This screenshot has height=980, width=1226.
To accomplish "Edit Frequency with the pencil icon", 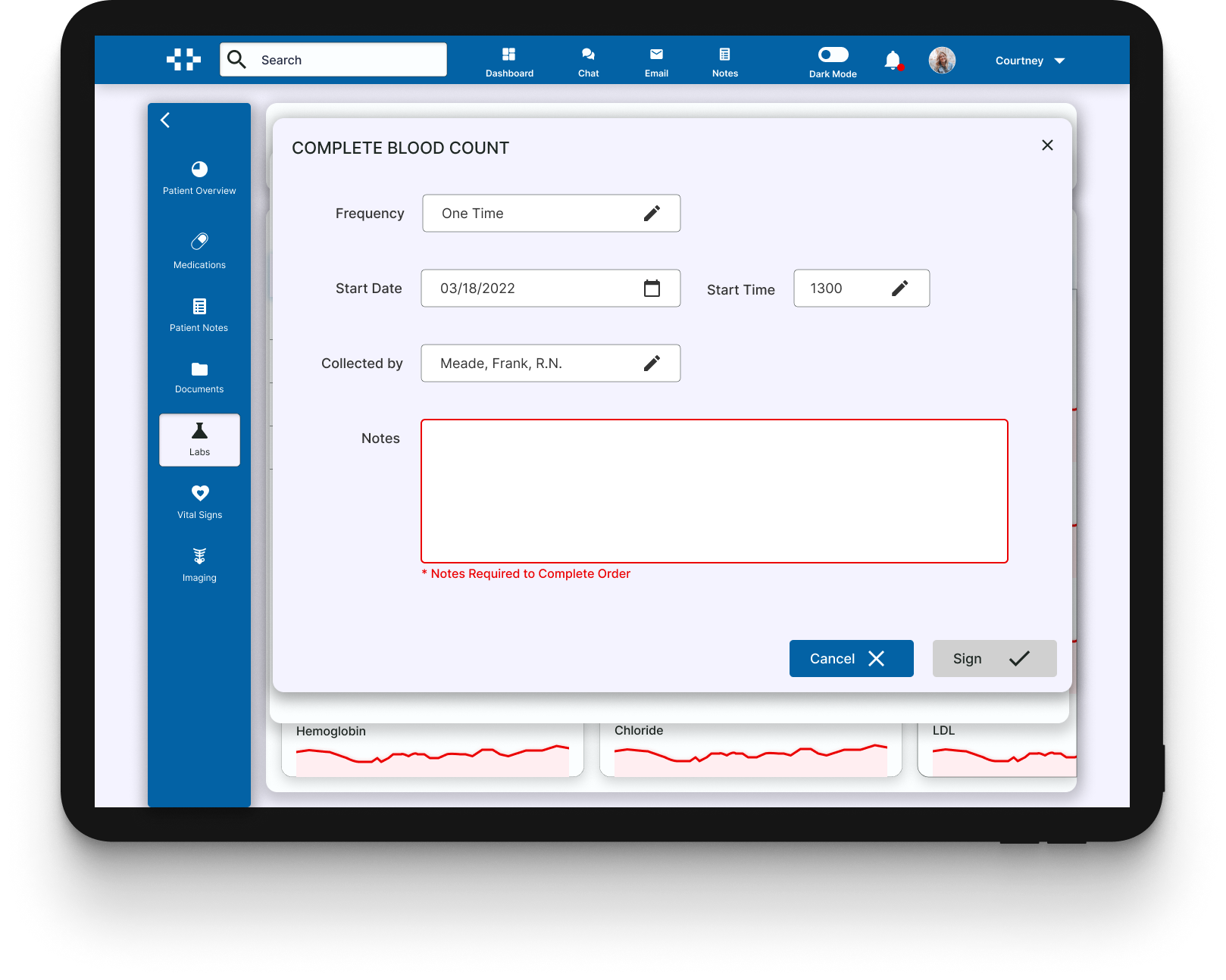I will tap(652, 214).
